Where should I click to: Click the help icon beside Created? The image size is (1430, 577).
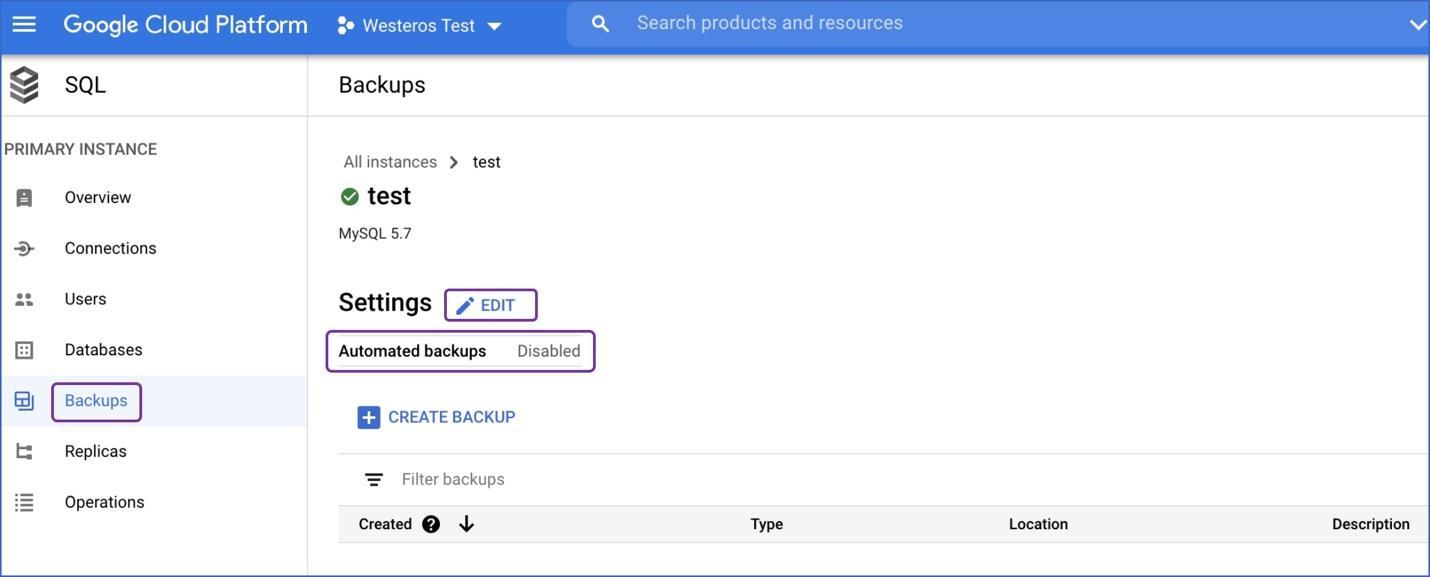coord(431,524)
